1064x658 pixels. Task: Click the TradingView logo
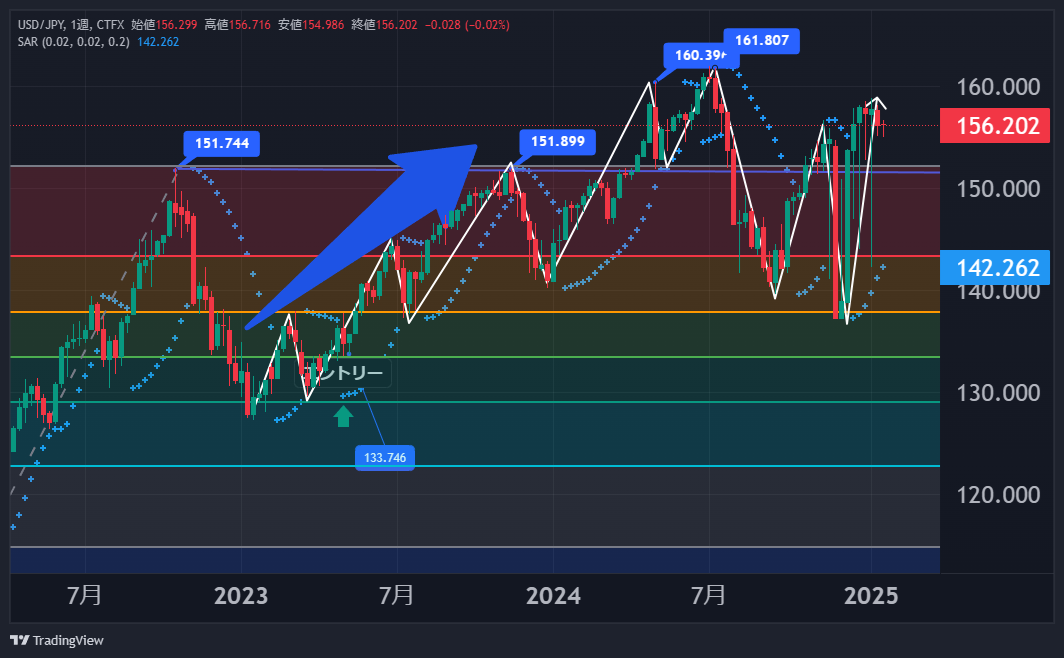57,640
